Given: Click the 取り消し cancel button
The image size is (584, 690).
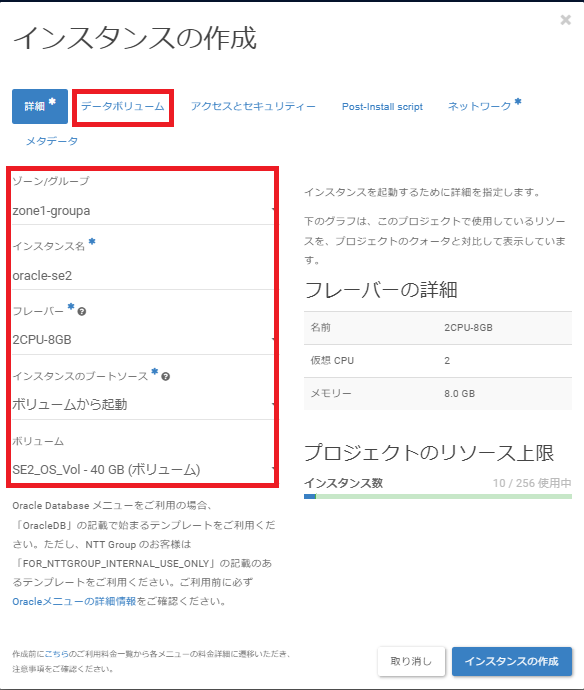Looking at the screenshot, I should 411,661.
